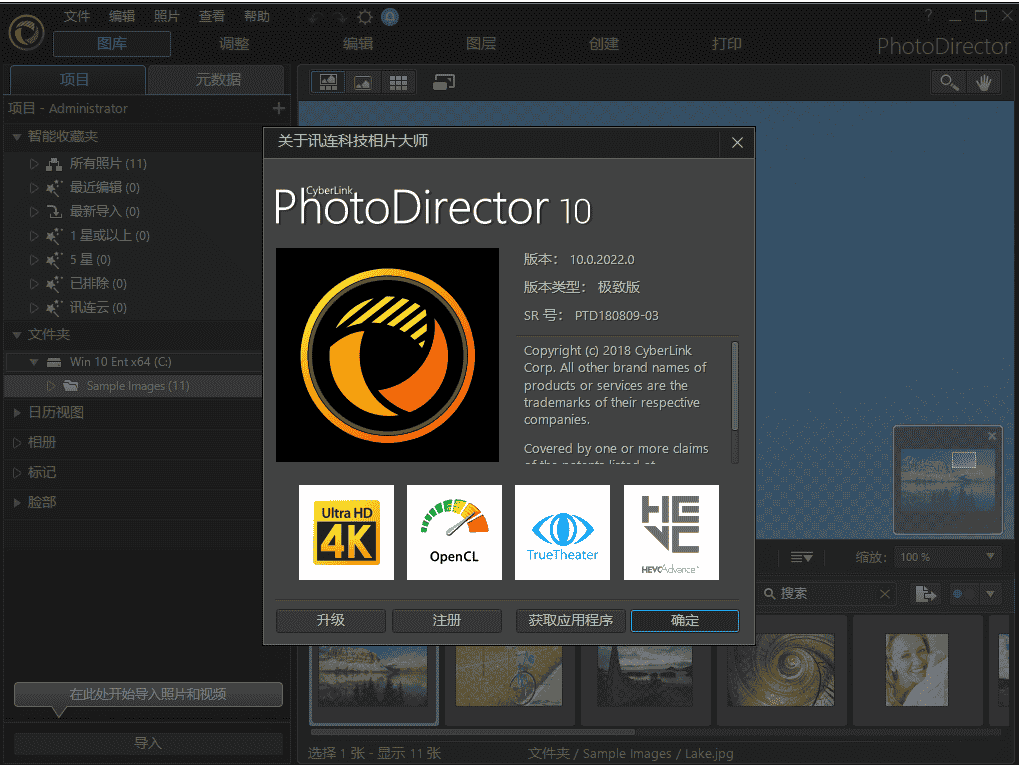Screen dimensions: 1019x765
Task: Click the copyright text scrollbar
Action: tap(735, 385)
